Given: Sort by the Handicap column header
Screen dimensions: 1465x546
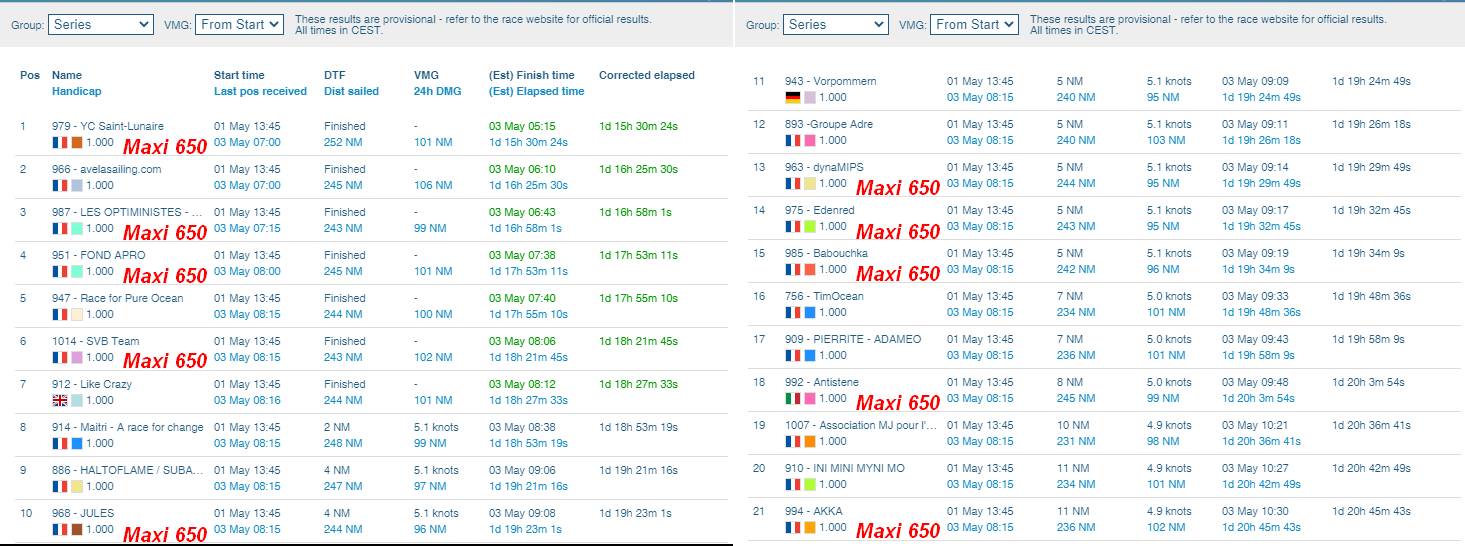Looking at the screenshot, I should coord(77,91).
